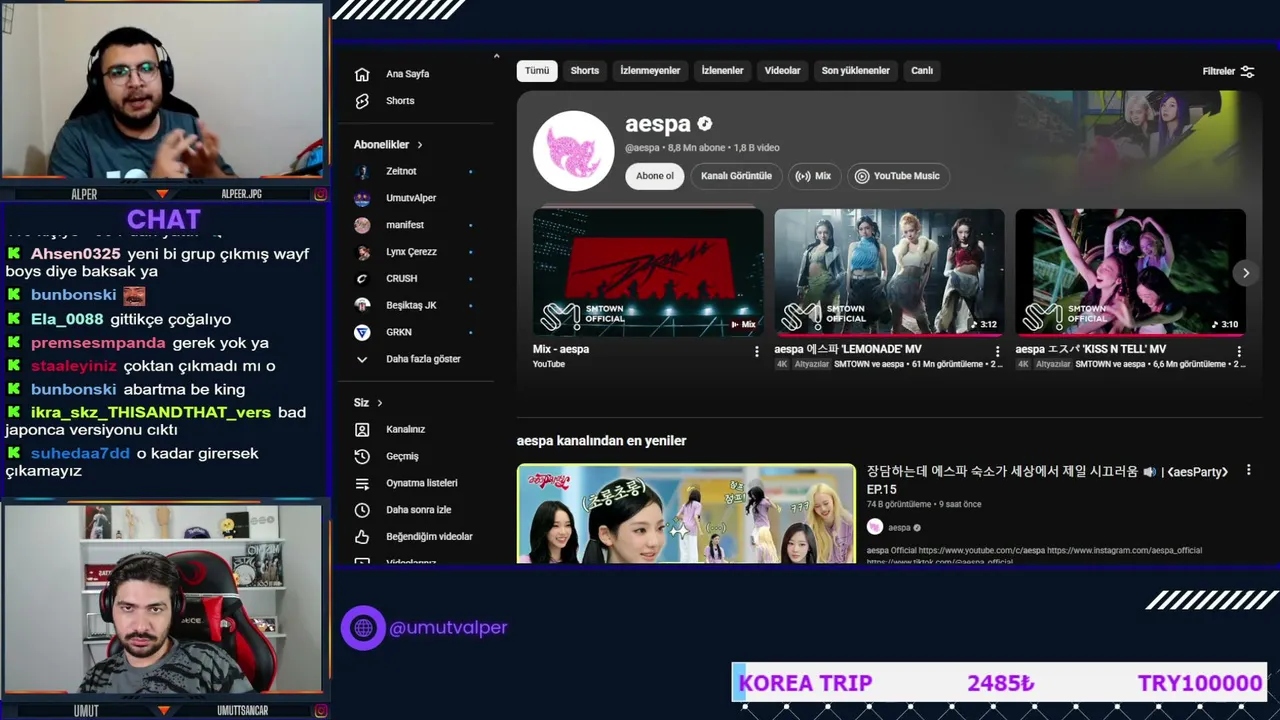Click the KOREA TRIP donation goal label

806,683
